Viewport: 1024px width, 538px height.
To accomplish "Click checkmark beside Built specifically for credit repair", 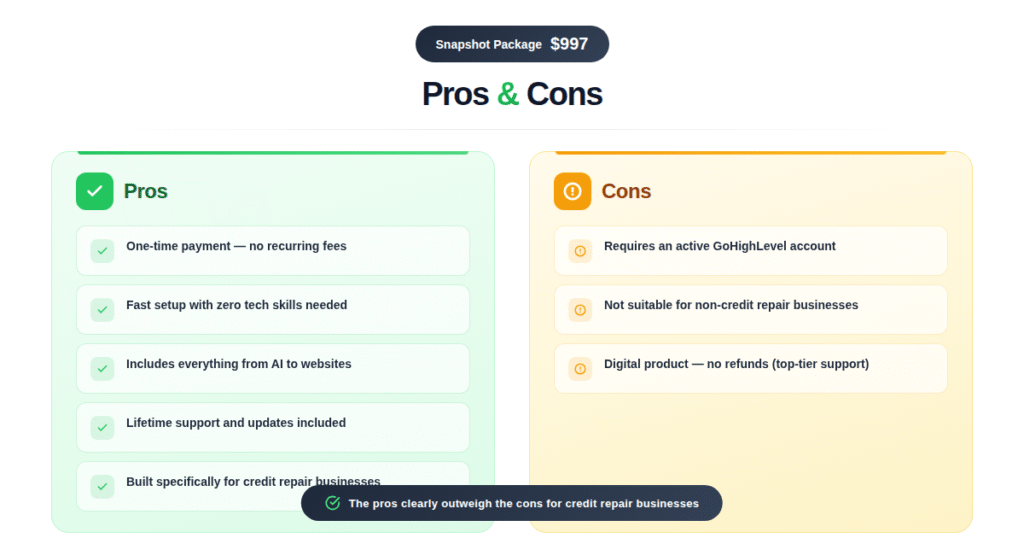I will pyautogui.click(x=103, y=487).
